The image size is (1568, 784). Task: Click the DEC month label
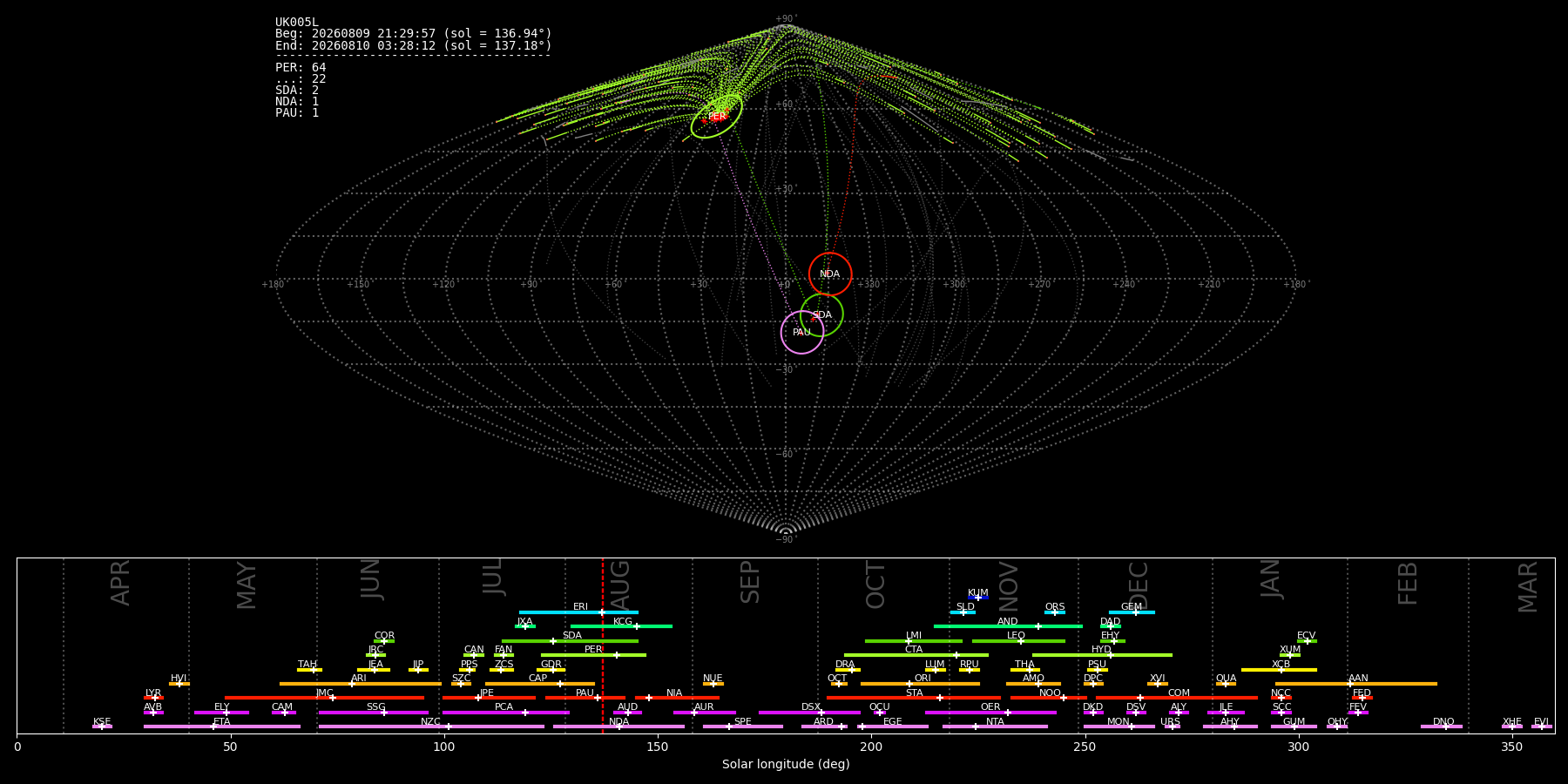1139,585
